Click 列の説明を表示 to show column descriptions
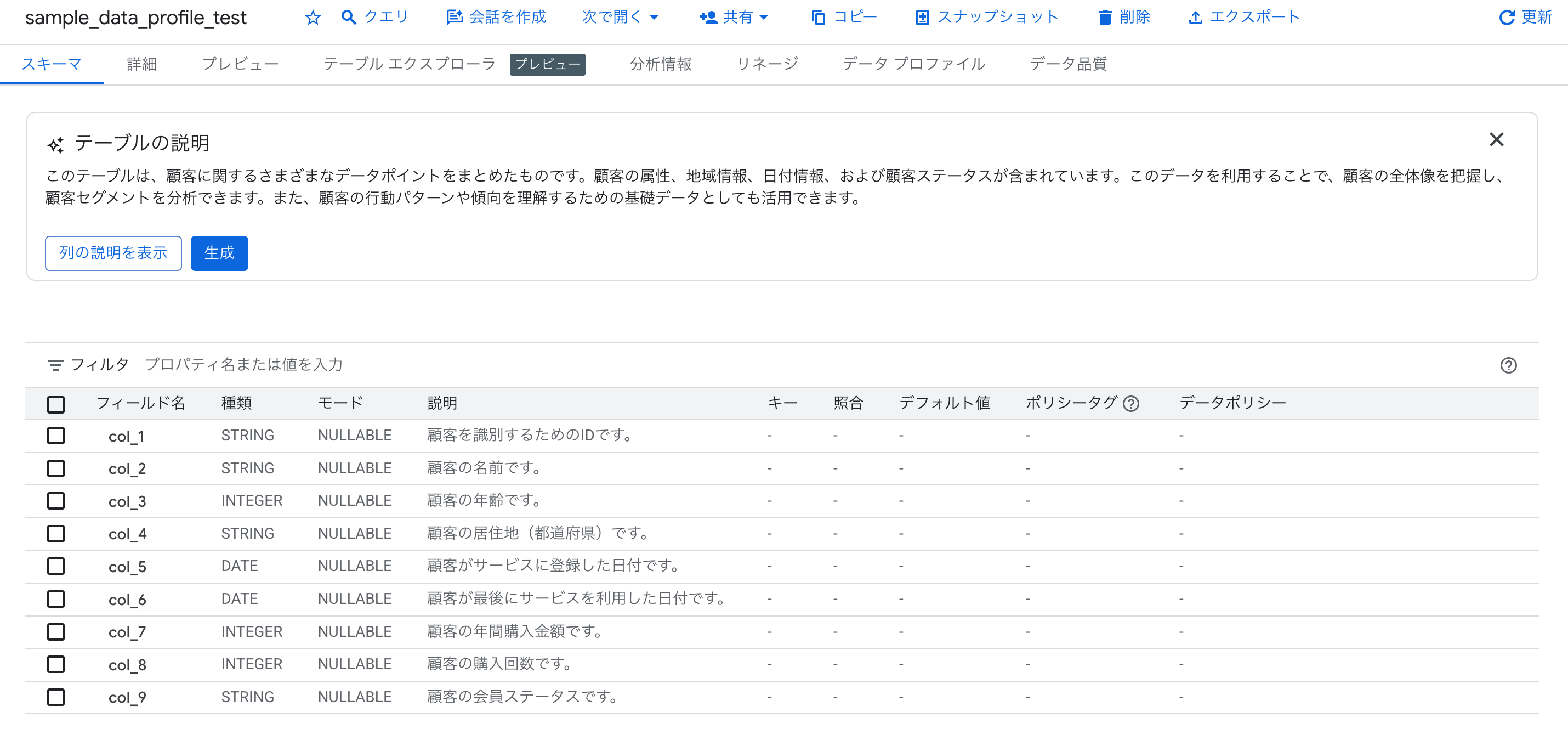This screenshot has width=1568, height=746. pos(112,253)
